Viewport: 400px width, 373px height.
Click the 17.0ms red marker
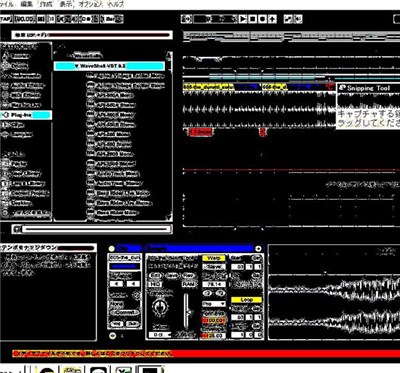(x=200, y=132)
